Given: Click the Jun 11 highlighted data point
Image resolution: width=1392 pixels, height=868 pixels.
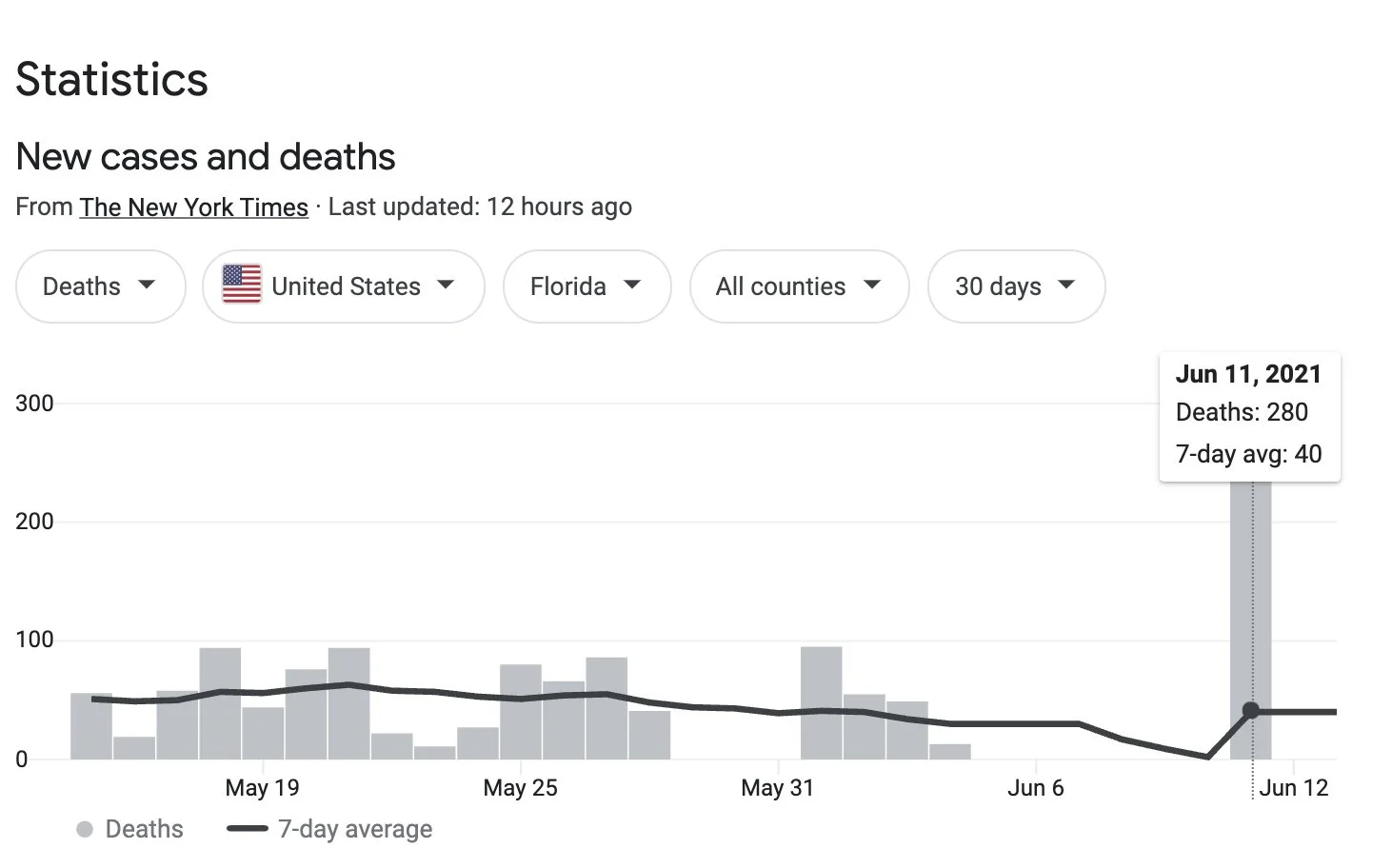Looking at the screenshot, I should click(x=1251, y=711).
